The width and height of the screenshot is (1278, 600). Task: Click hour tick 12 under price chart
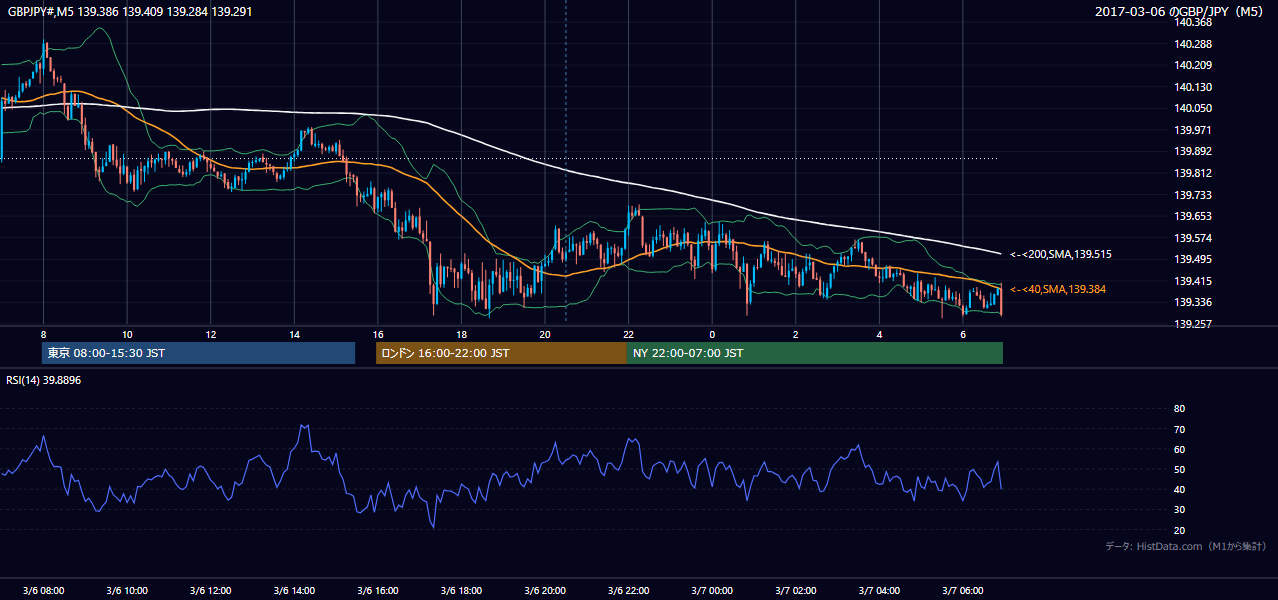tap(210, 334)
